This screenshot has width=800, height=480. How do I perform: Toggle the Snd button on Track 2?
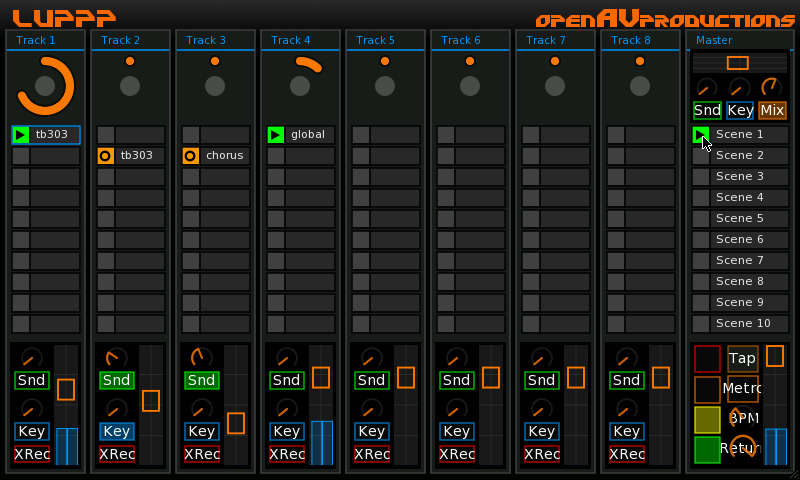coord(116,380)
